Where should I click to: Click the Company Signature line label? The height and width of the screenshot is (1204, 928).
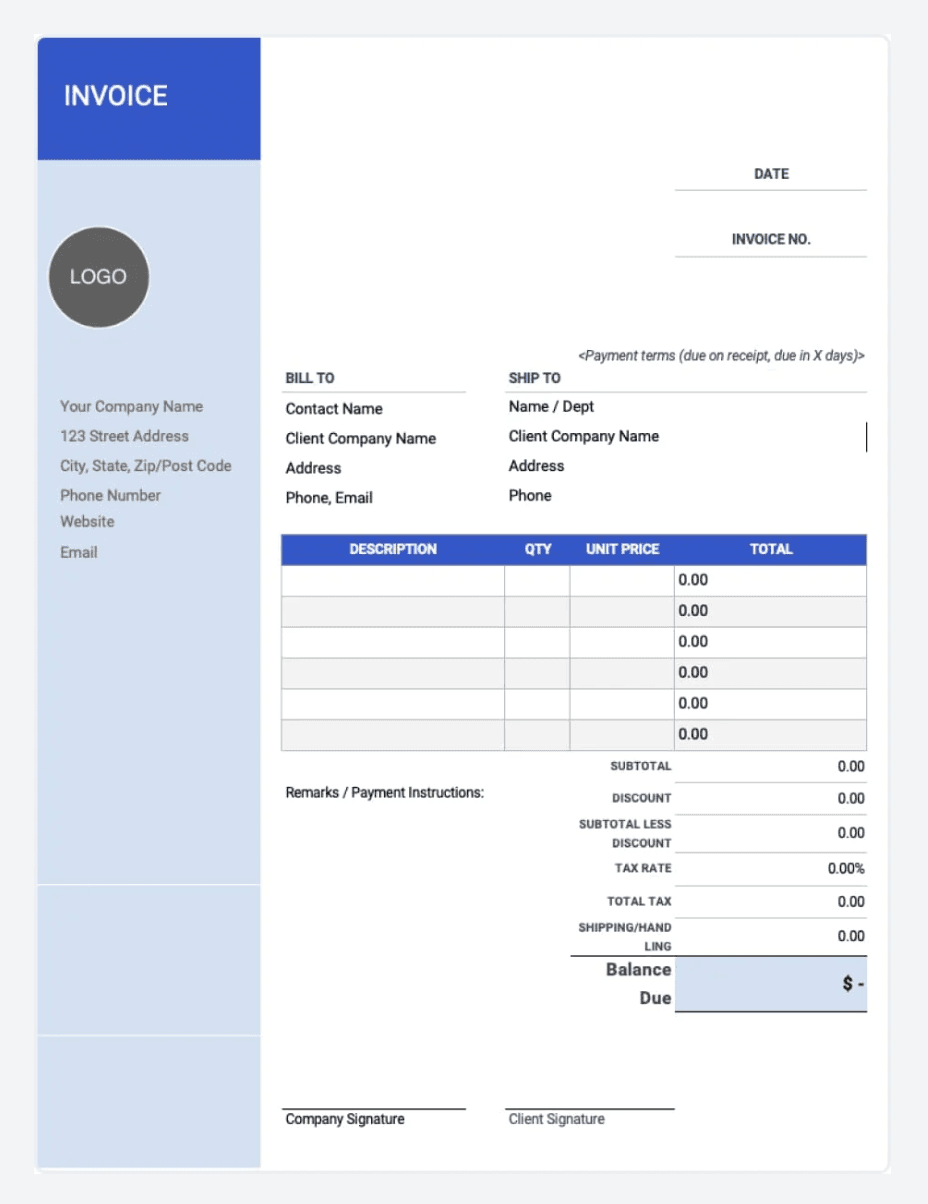[345, 1120]
